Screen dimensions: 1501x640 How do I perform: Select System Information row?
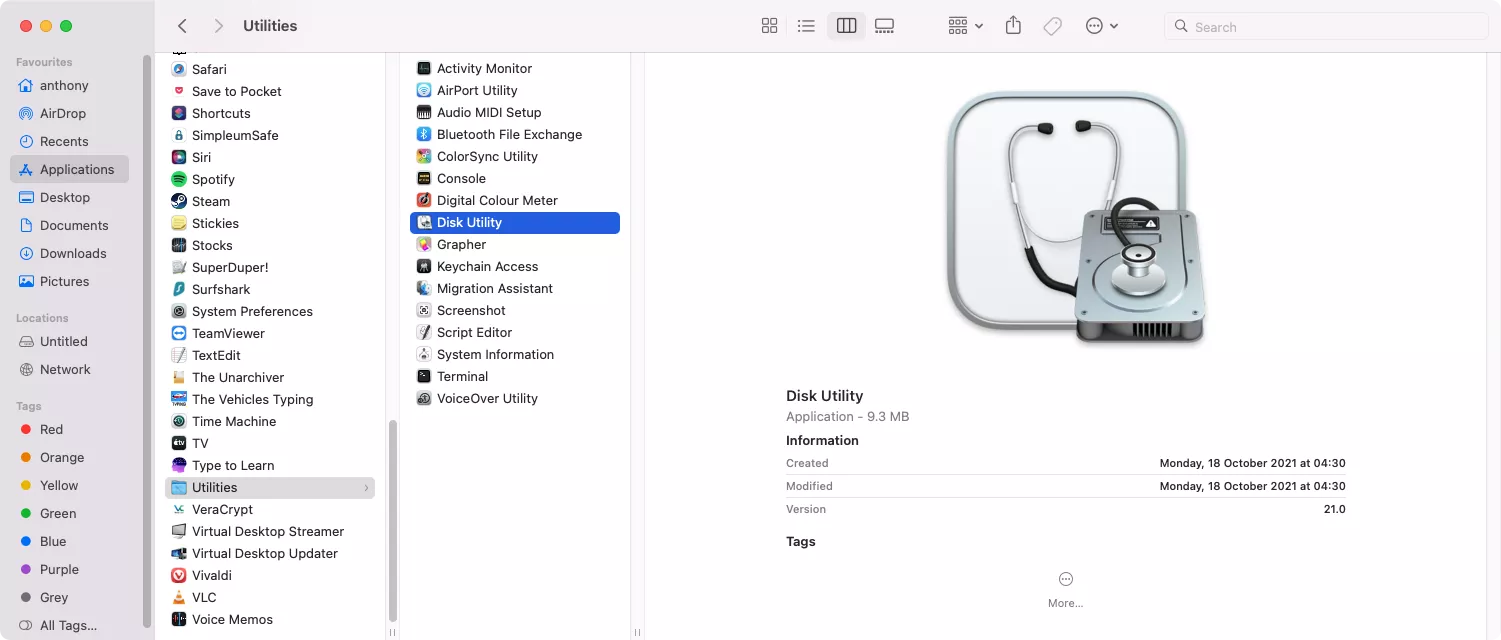point(515,354)
